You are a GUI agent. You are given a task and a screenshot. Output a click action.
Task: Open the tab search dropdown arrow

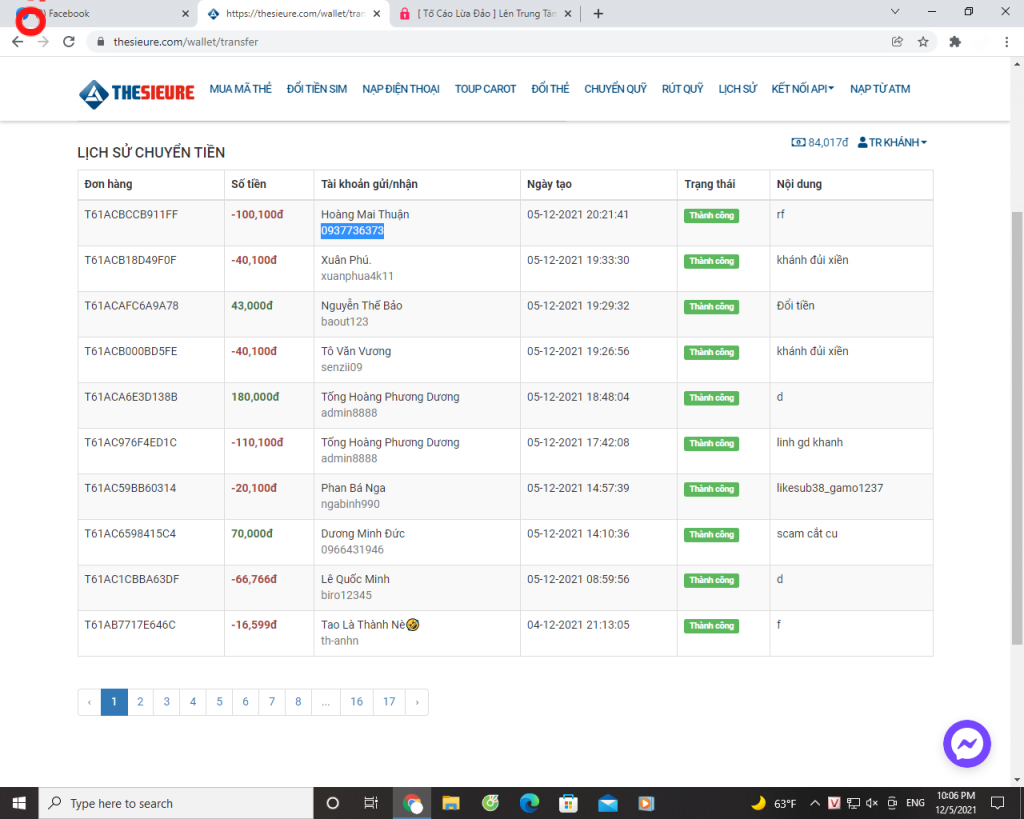[x=895, y=12]
